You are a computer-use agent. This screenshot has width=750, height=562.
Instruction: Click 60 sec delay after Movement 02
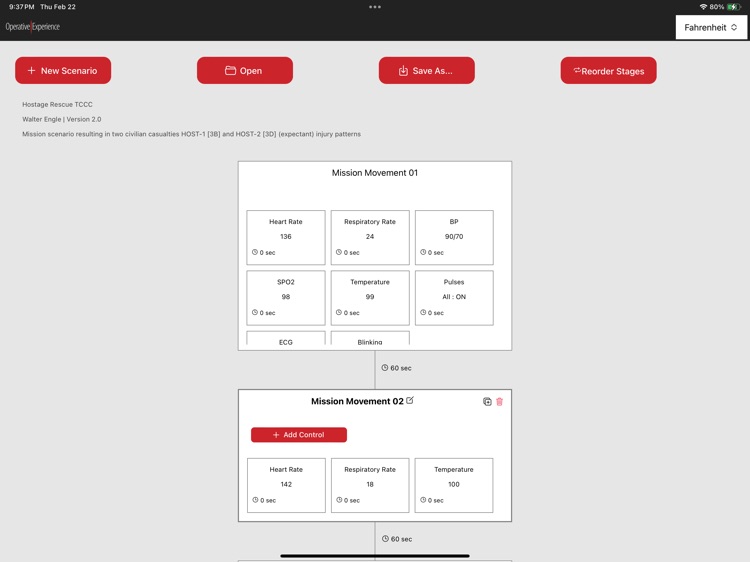pyautogui.click(x=397, y=539)
